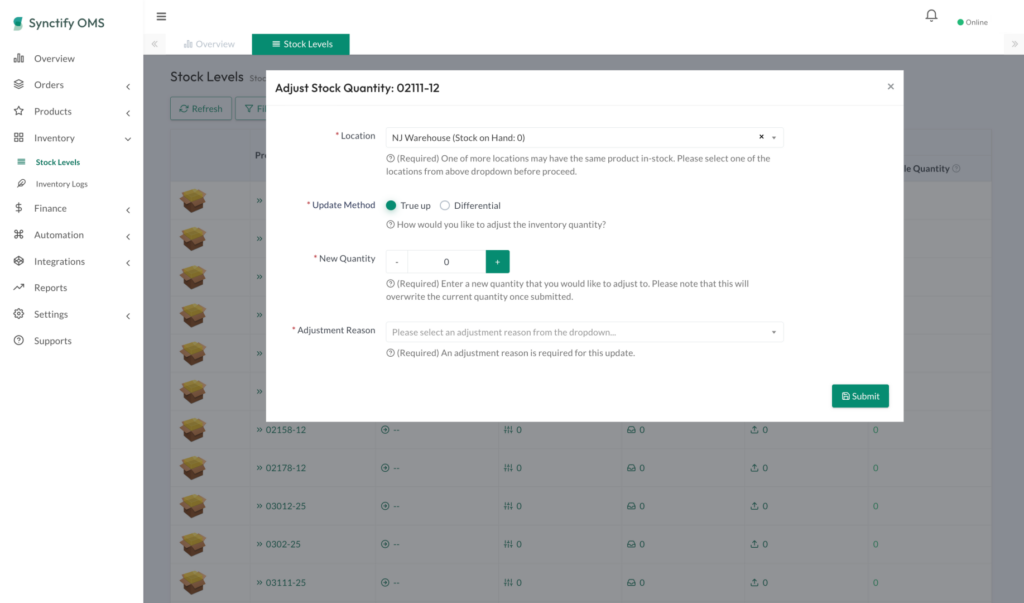1024x603 pixels.
Task: Click the Orders layers icon
Action: coord(19,84)
